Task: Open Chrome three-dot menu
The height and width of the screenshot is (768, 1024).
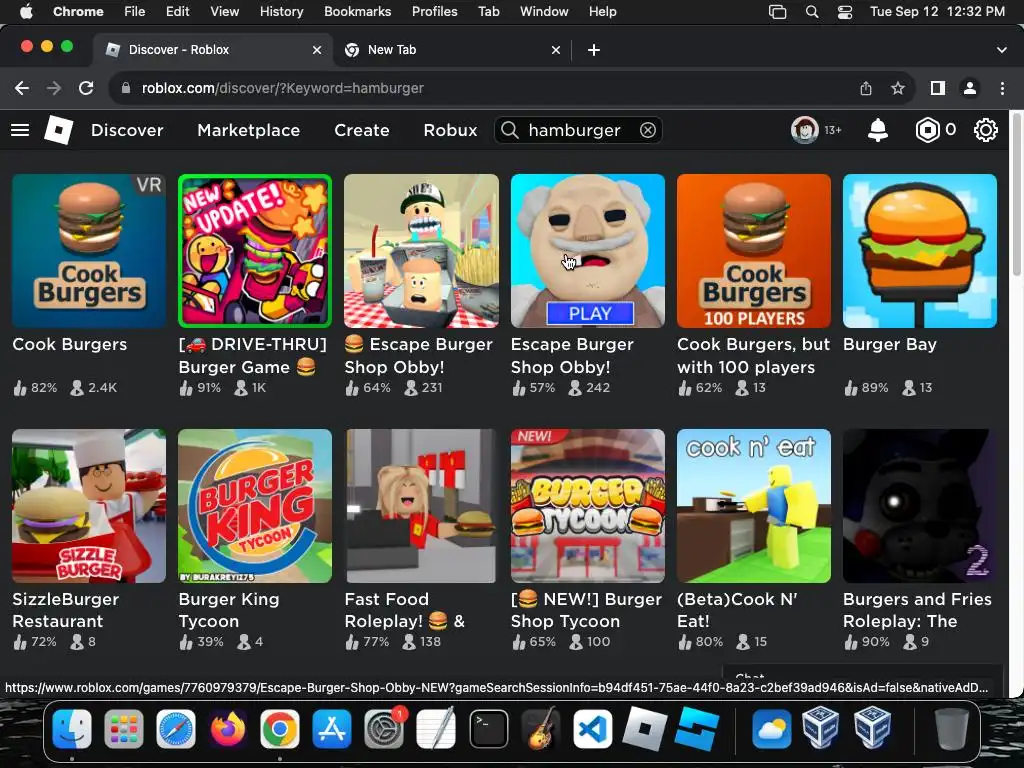Action: pyautogui.click(x=1002, y=88)
